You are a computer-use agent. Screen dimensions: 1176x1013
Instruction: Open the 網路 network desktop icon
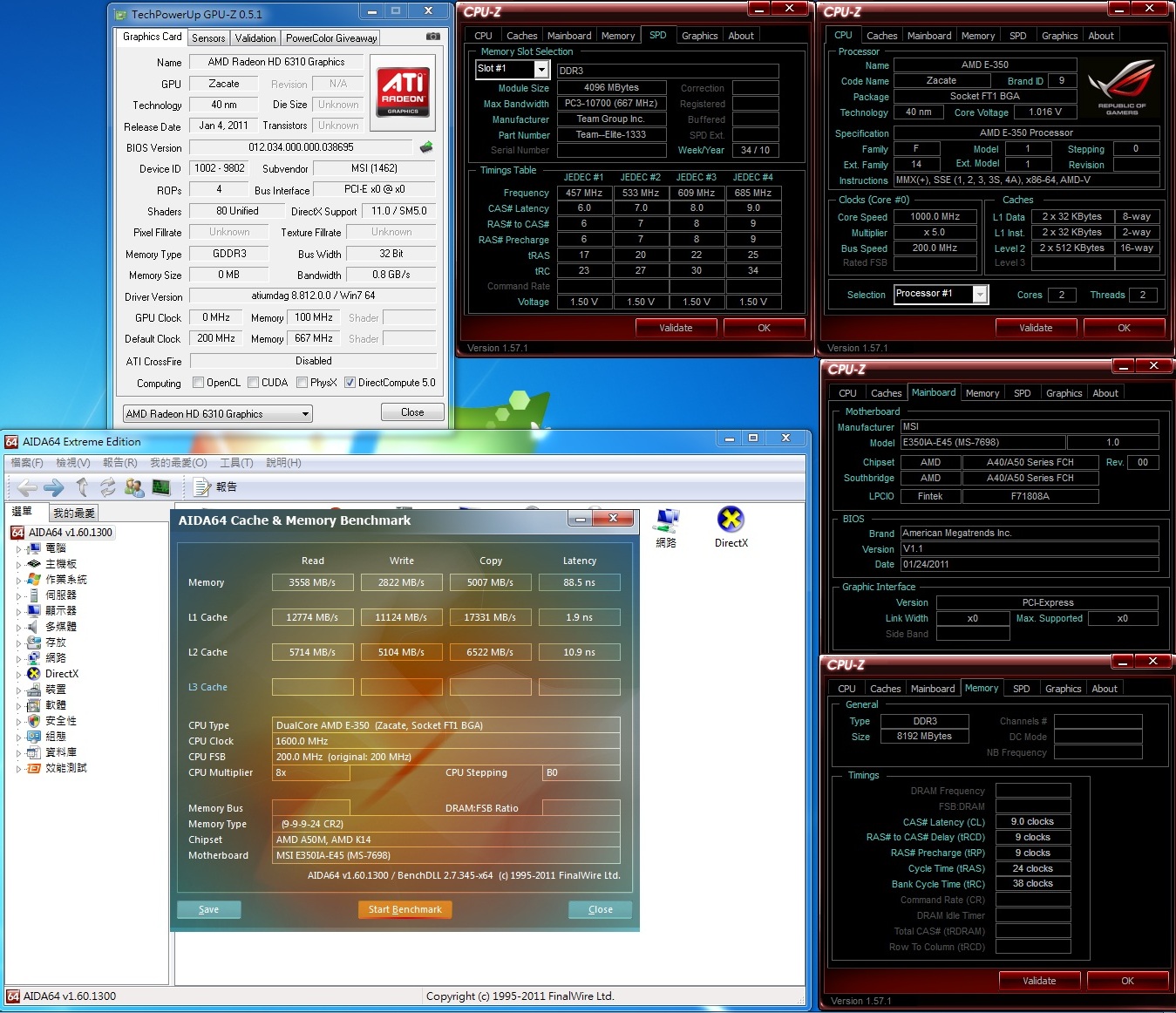pos(667,527)
